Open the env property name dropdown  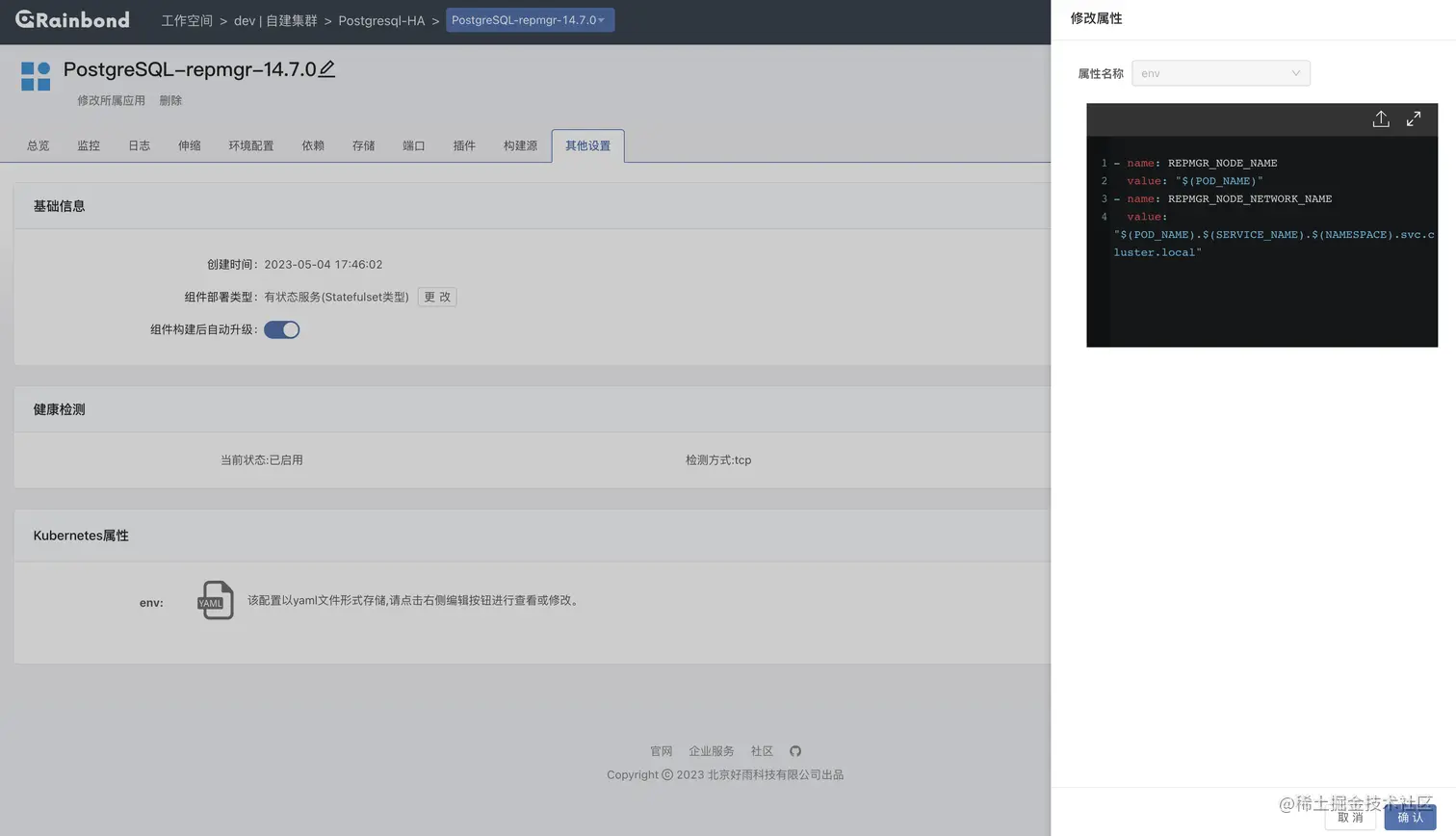1220,73
